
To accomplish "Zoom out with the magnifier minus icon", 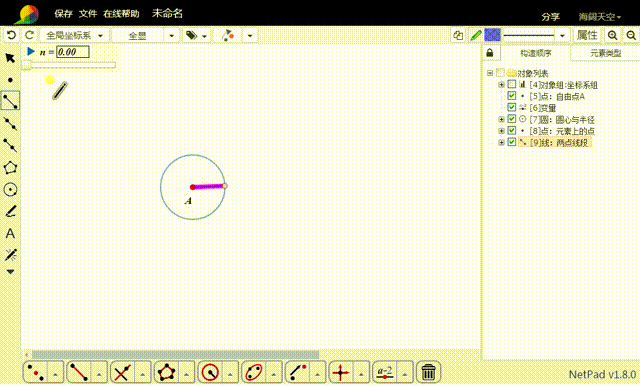I will tap(631, 35).
